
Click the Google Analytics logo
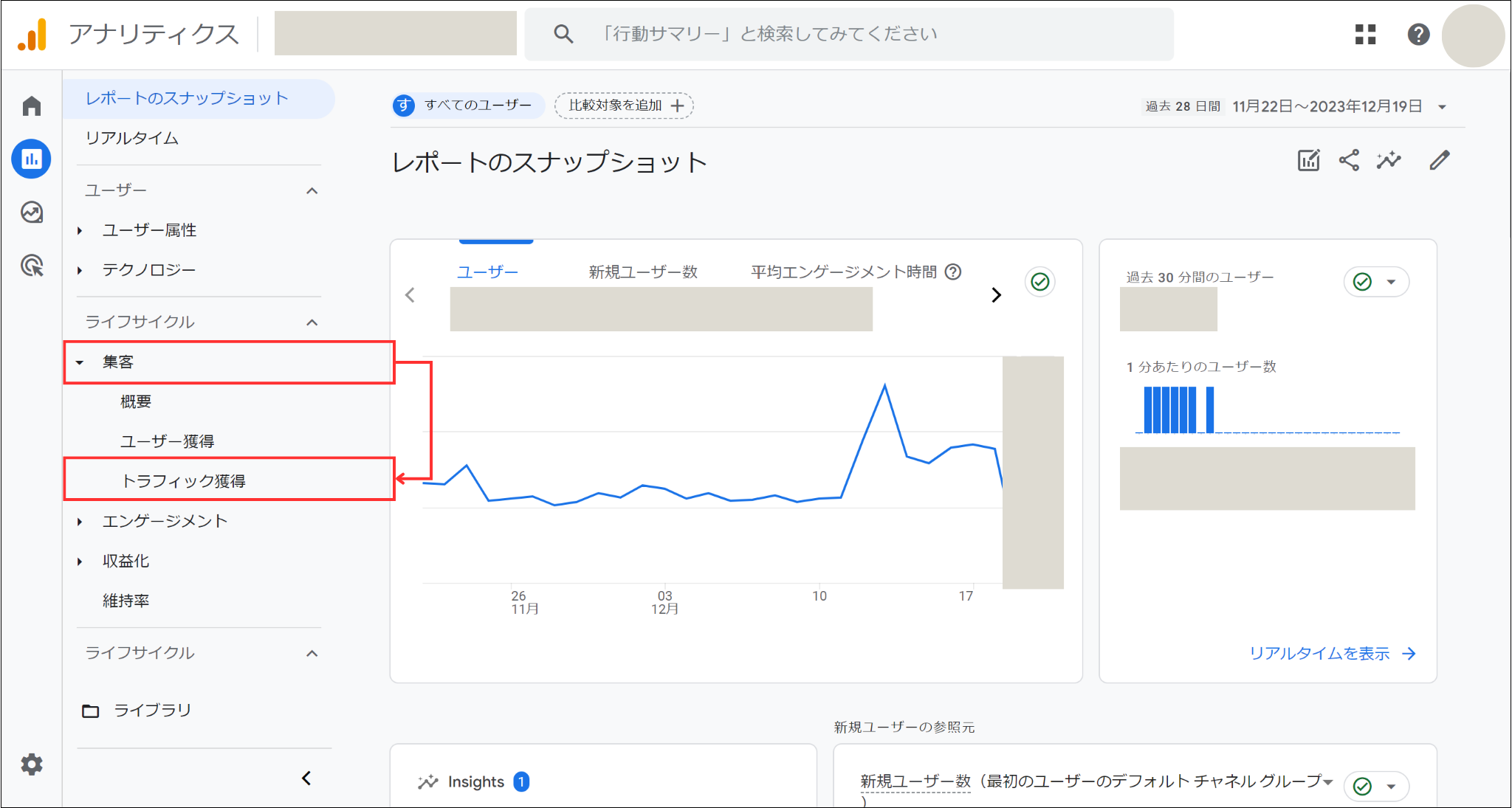(x=32, y=34)
